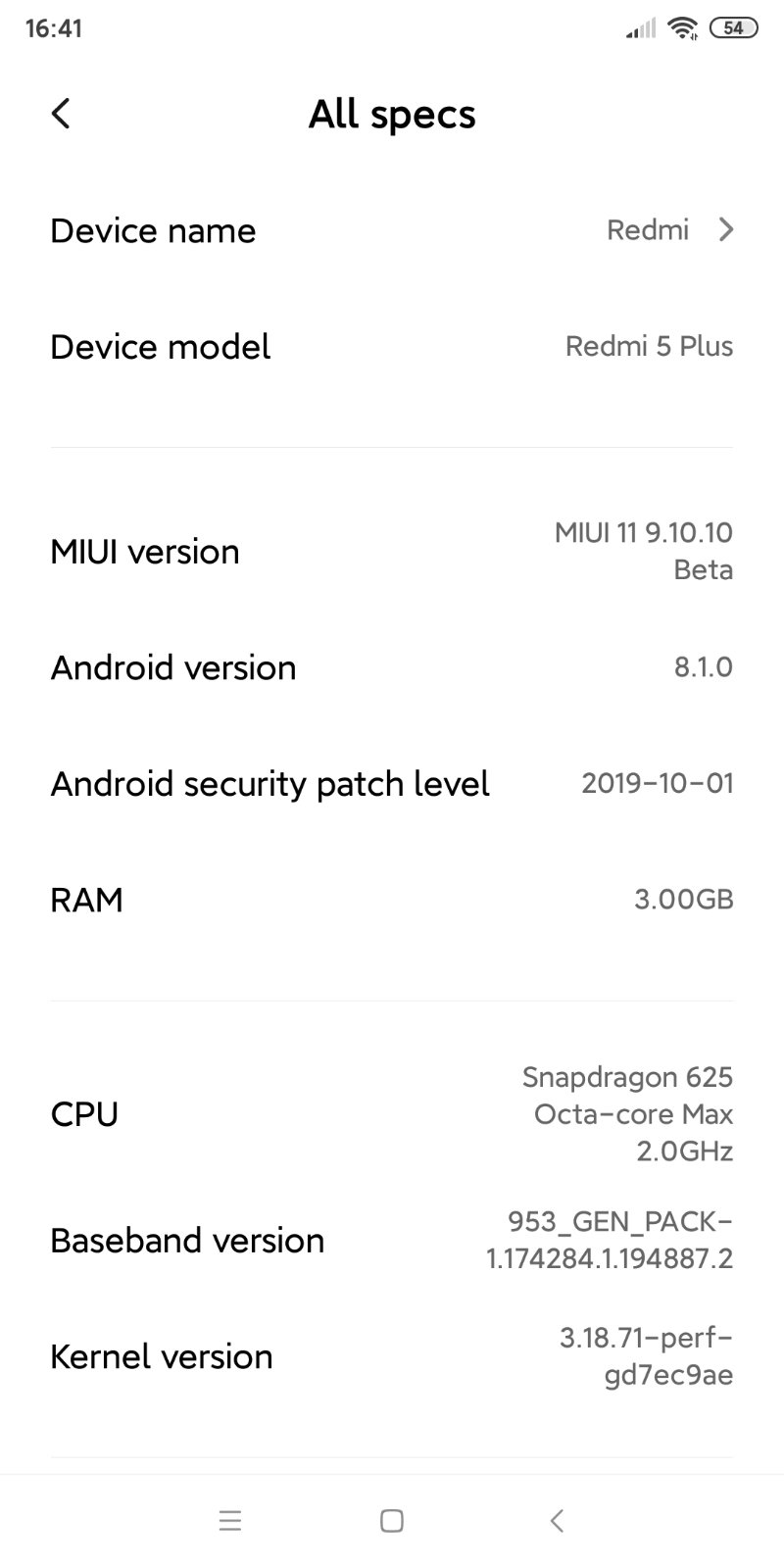784x1568 pixels.
Task: Tap the MIUI version entry
Action: click(x=392, y=552)
